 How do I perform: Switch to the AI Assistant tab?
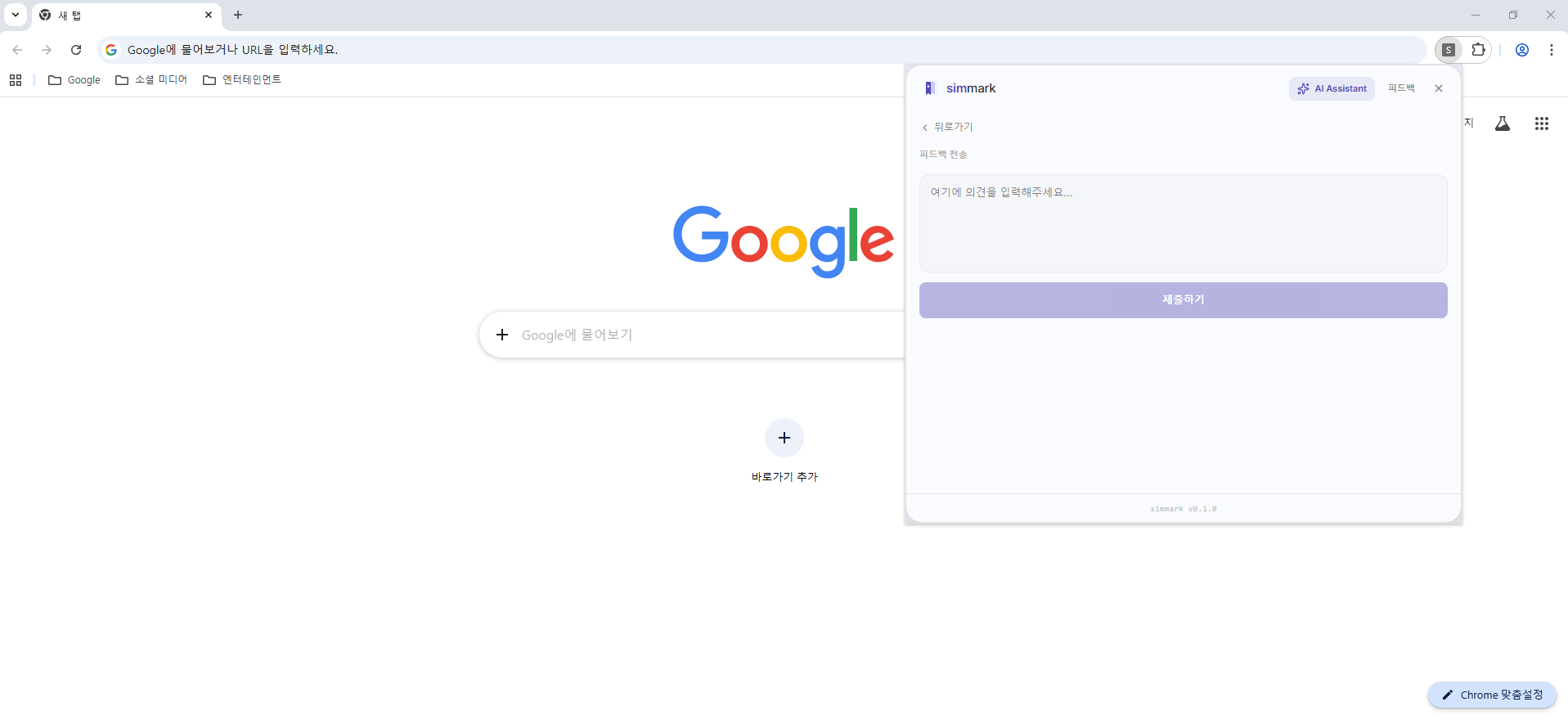1332,88
